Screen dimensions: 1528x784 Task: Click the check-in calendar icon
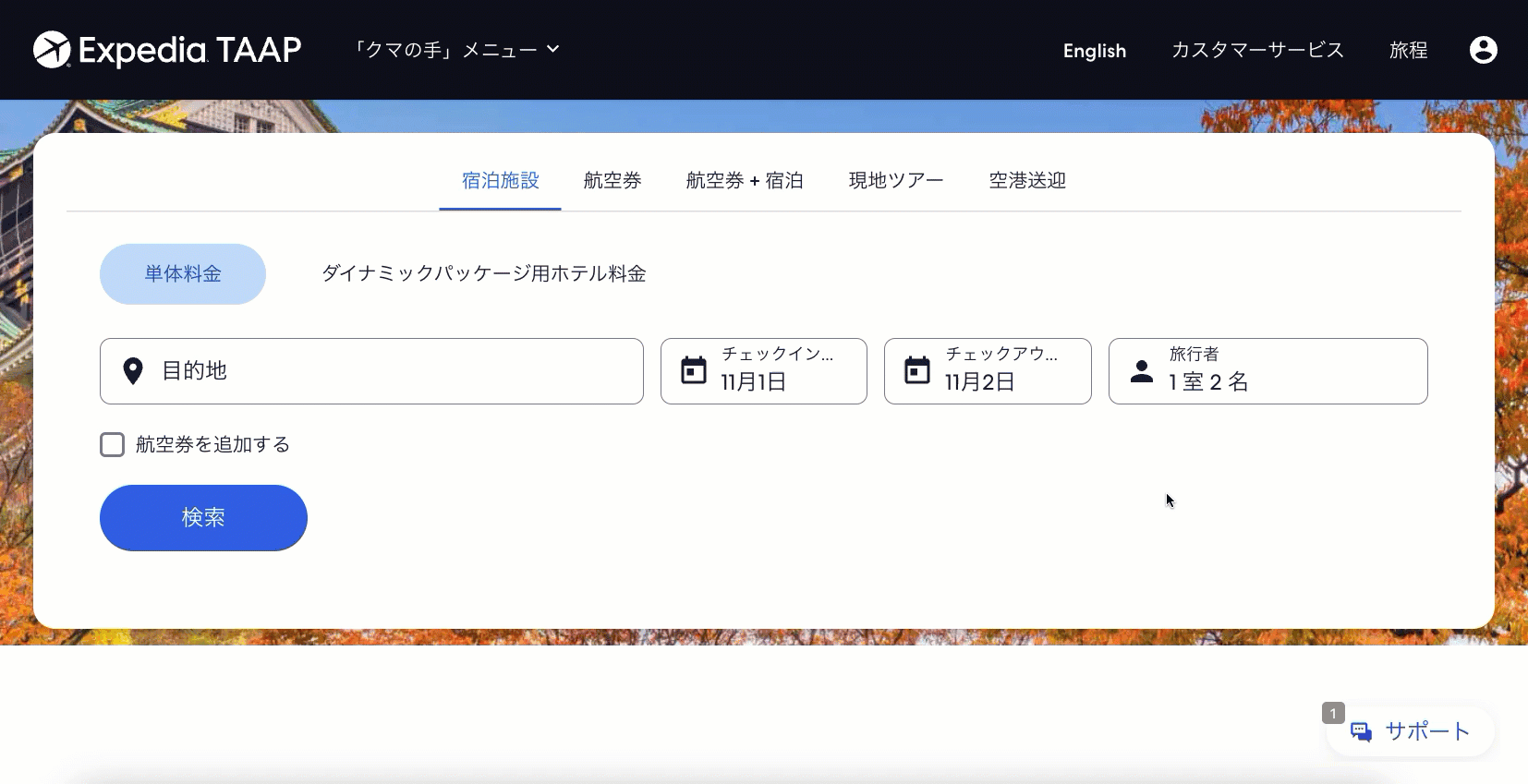click(694, 370)
